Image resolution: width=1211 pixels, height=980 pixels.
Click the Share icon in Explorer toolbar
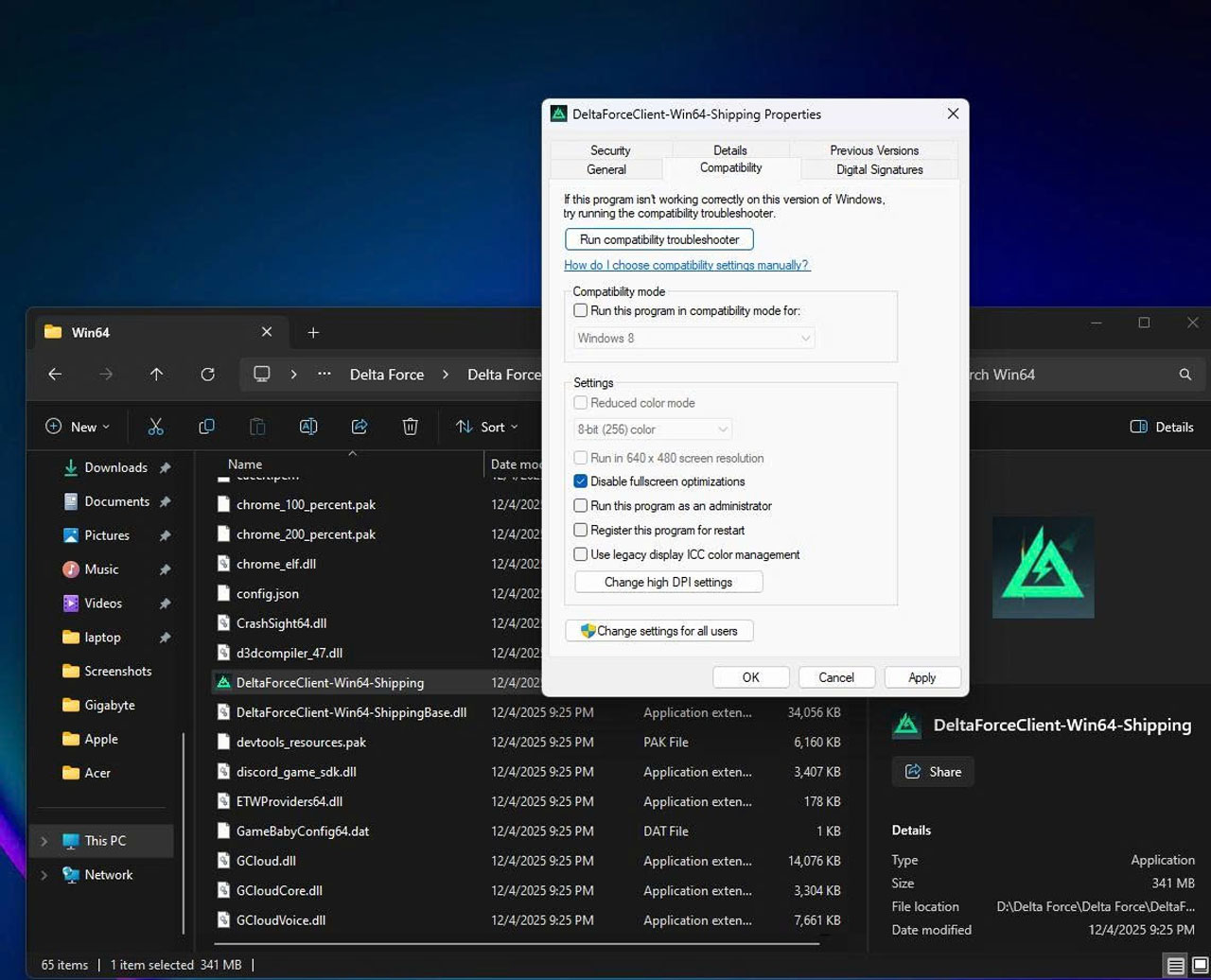coord(359,427)
